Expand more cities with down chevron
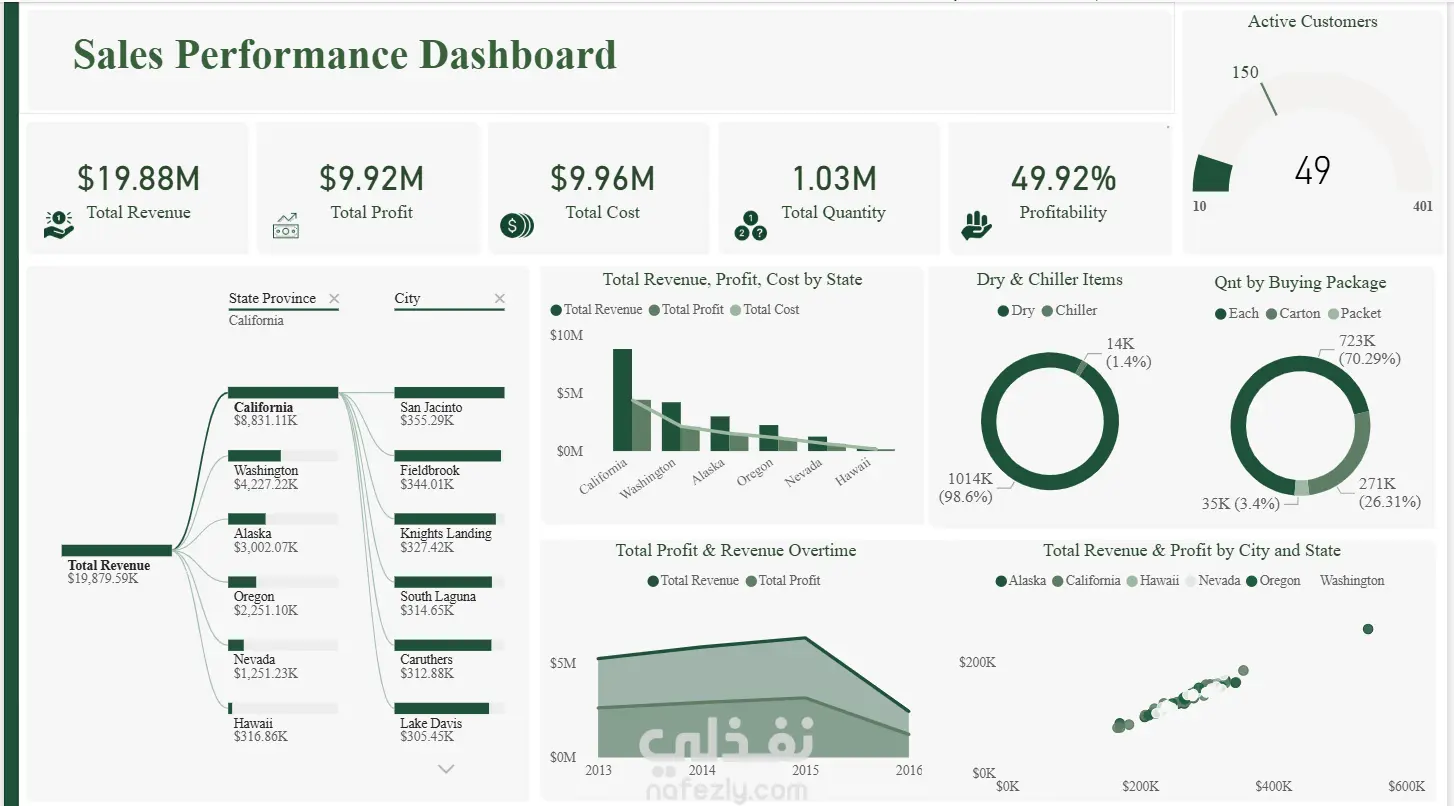Viewport: 1454px width, 806px height. pyautogui.click(x=446, y=769)
